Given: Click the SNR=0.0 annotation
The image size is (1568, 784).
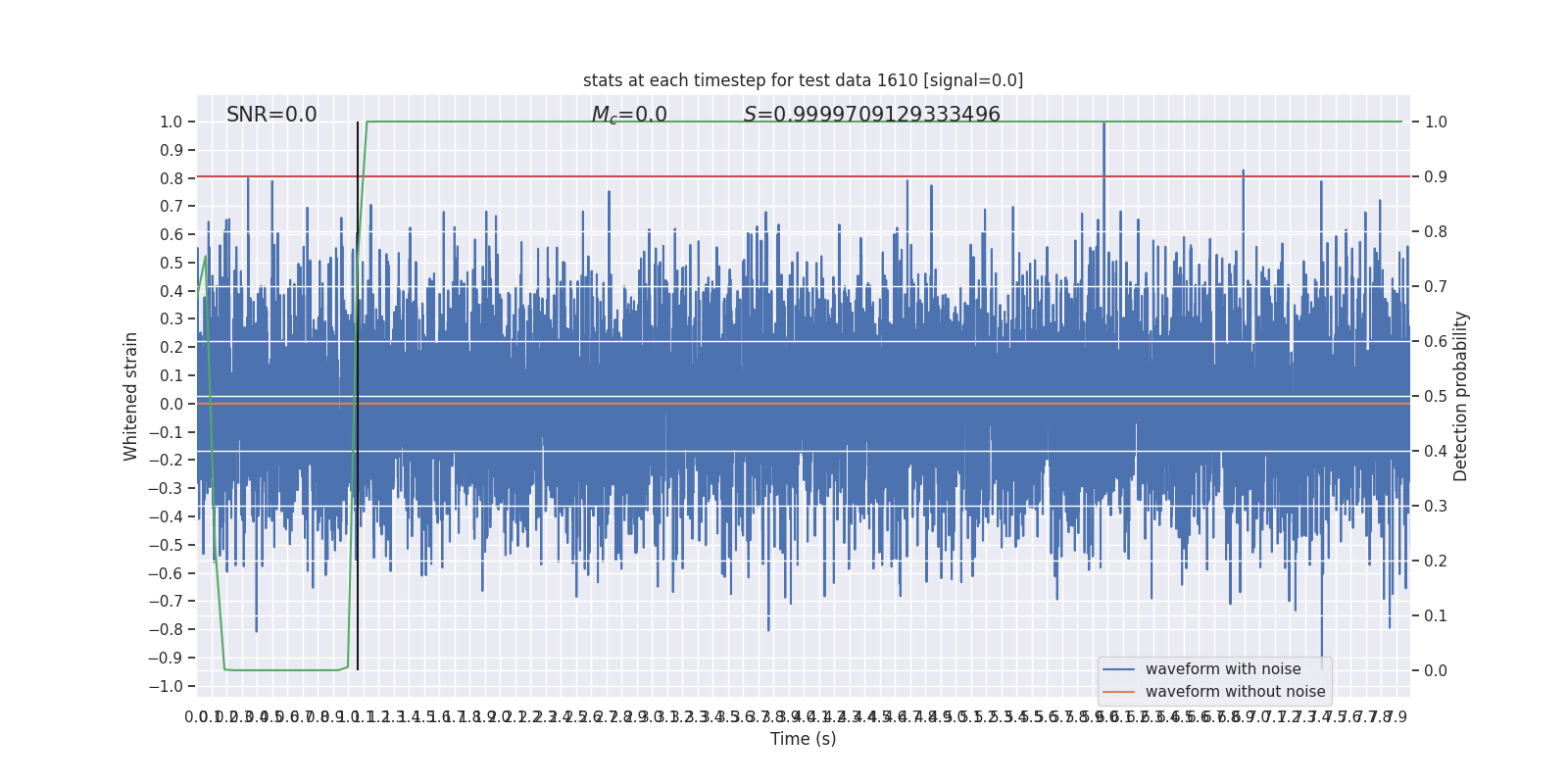Looking at the screenshot, I should coord(271,115).
